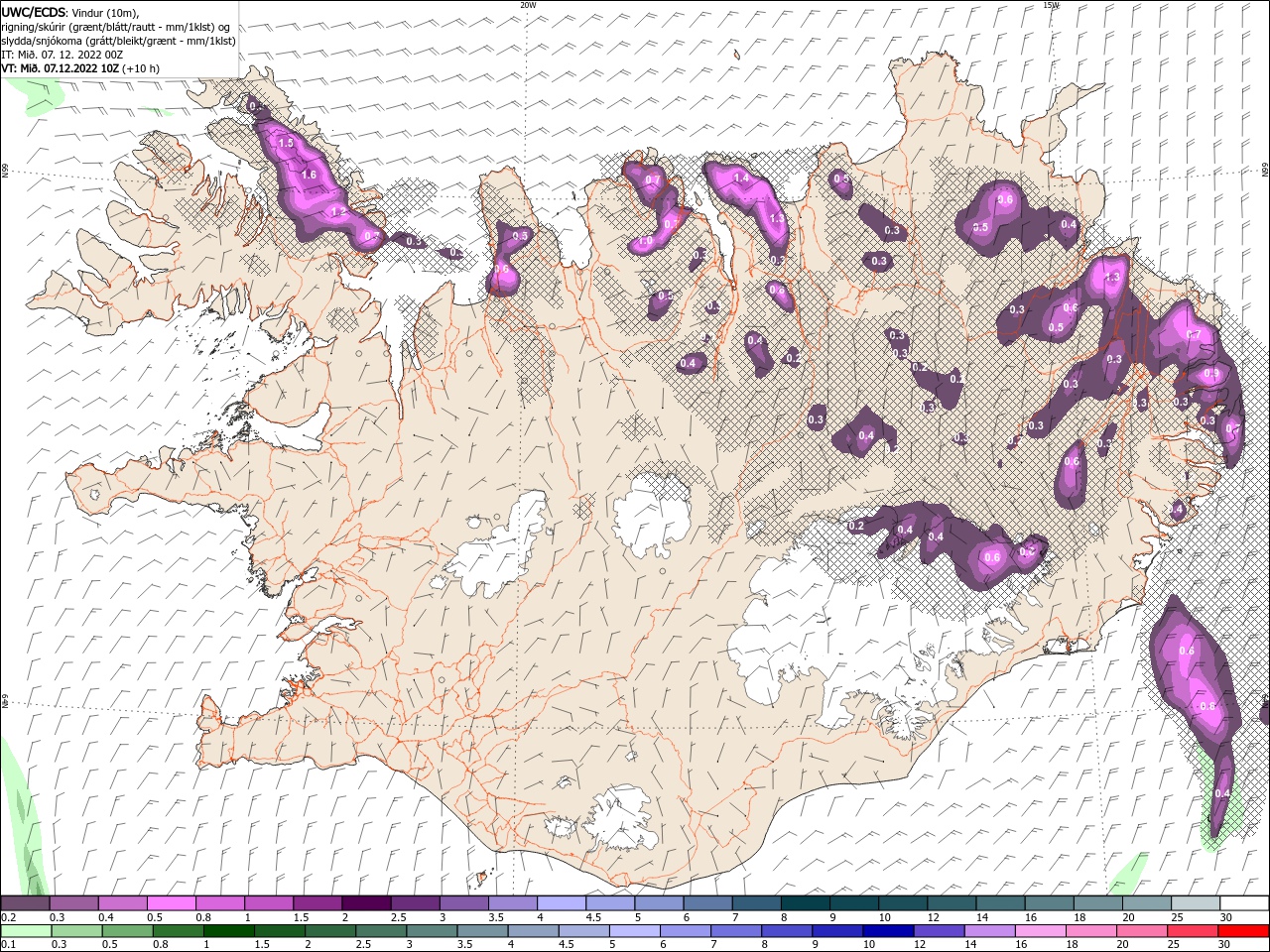Viewport: 1270px width, 952px height.
Task: Select the VT: Mið. 07.12.2022 10Z line
Action: tap(80, 68)
